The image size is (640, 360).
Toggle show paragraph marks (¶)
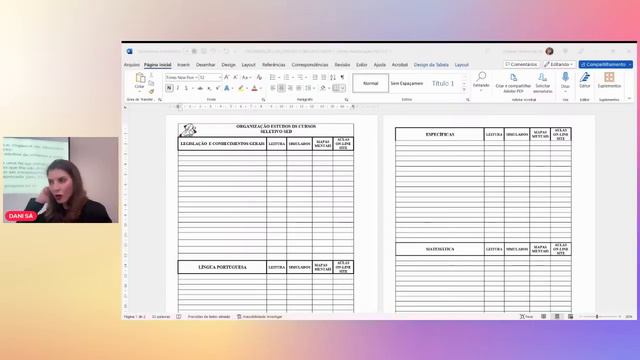point(342,77)
